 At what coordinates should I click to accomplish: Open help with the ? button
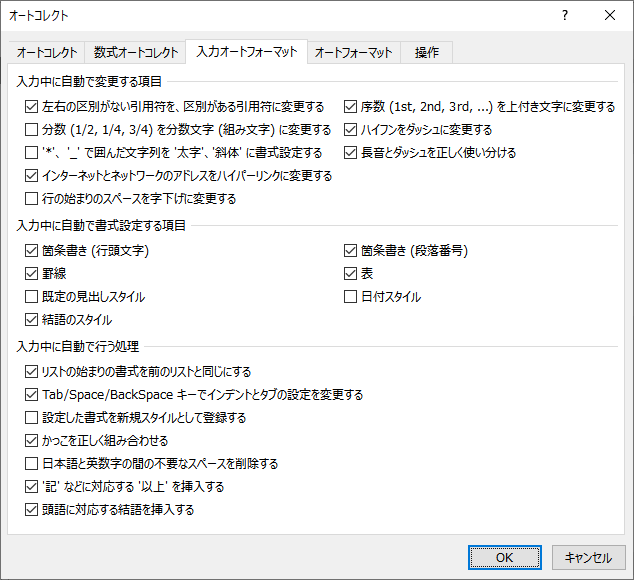pos(565,15)
